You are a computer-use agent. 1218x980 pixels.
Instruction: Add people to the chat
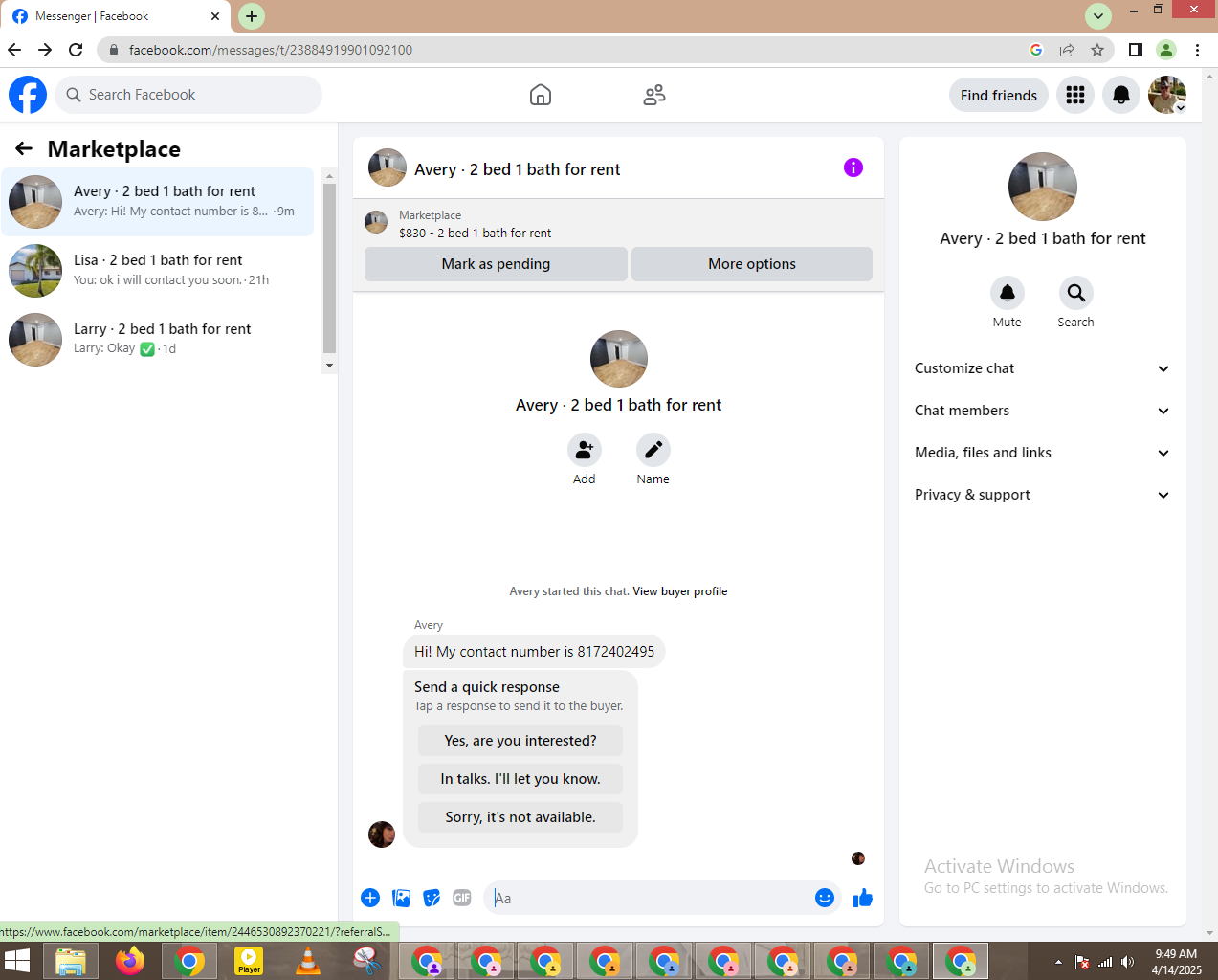pyautogui.click(x=585, y=450)
